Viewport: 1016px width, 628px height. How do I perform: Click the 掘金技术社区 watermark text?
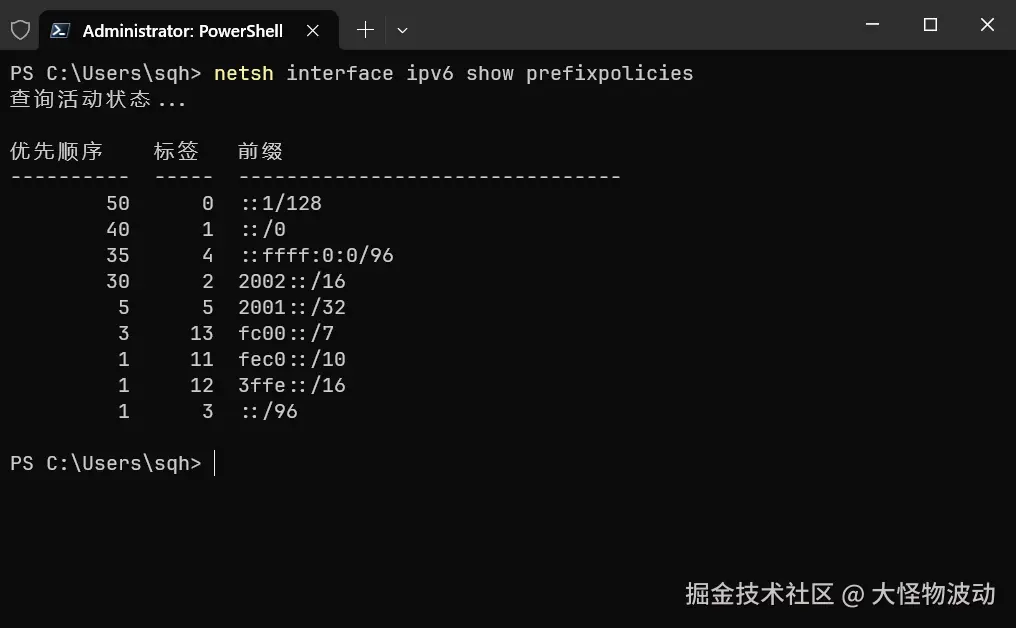click(759, 594)
